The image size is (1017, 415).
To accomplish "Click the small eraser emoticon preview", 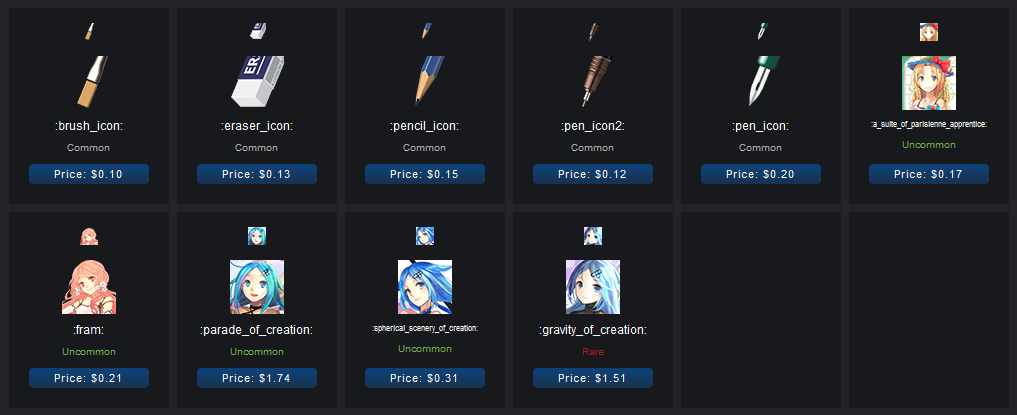I will 257,31.
